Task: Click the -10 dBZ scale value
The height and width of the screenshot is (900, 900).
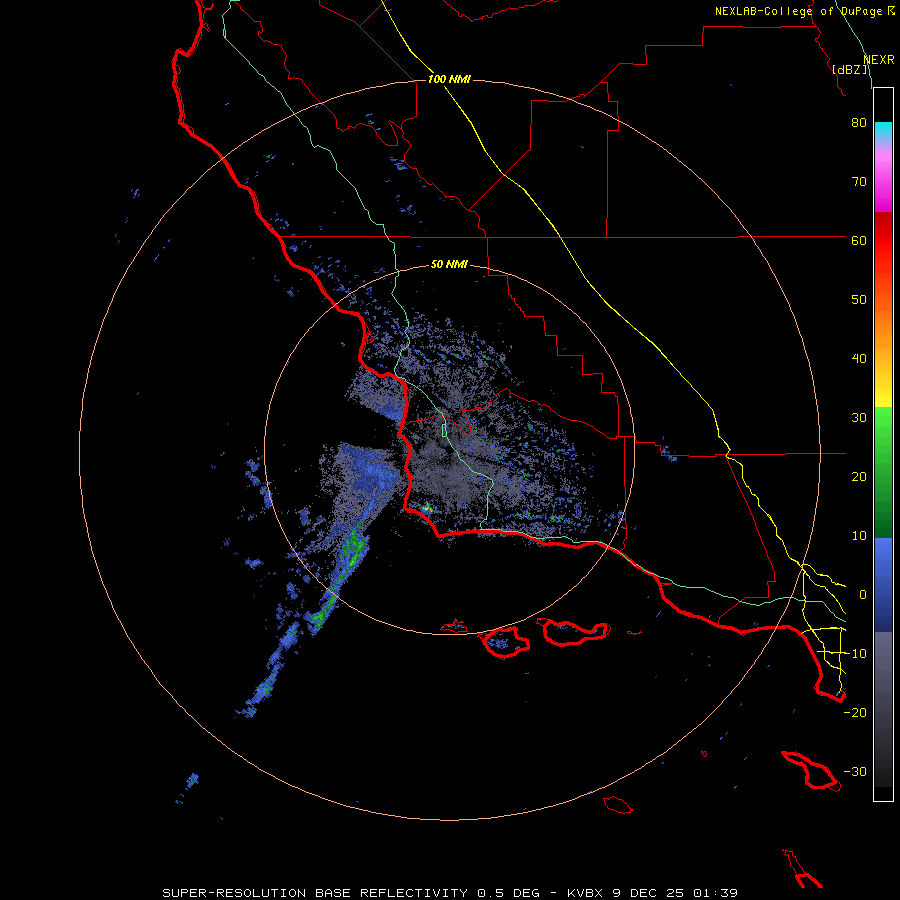Action: click(855, 654)
